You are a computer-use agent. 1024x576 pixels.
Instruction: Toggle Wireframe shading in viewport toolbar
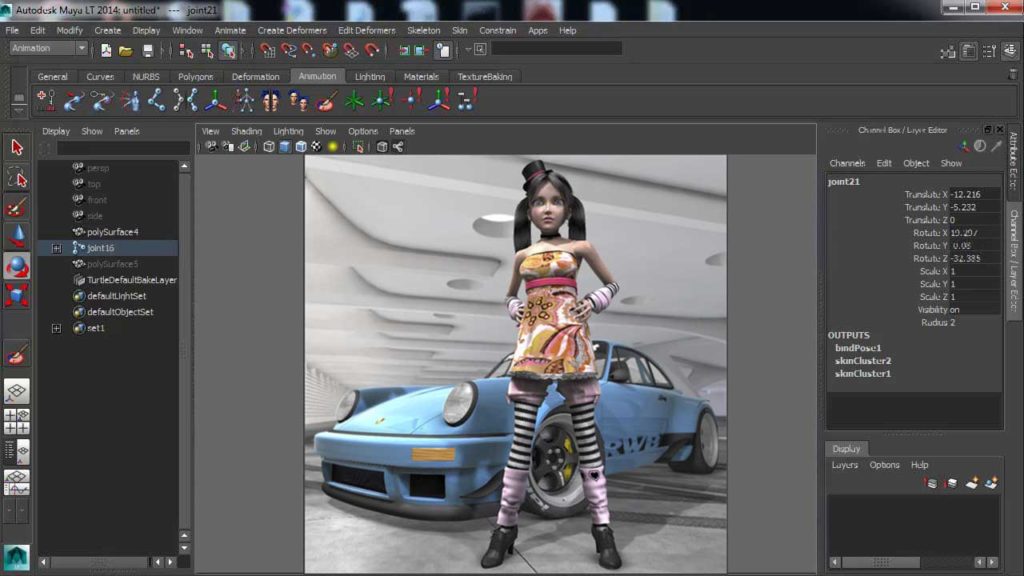point(268,147)
